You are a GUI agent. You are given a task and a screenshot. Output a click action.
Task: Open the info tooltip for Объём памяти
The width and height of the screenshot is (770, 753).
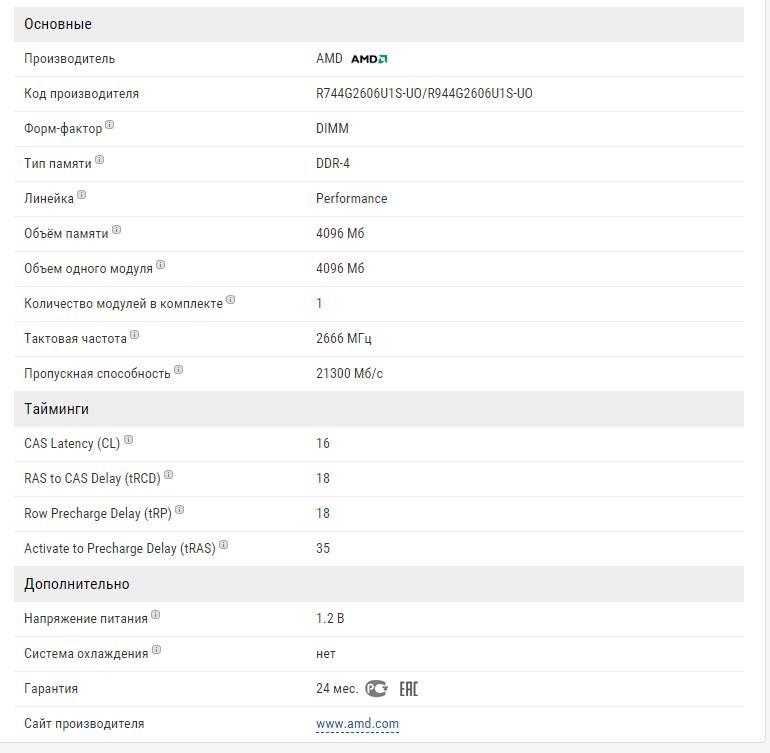[x=116, y=230]
